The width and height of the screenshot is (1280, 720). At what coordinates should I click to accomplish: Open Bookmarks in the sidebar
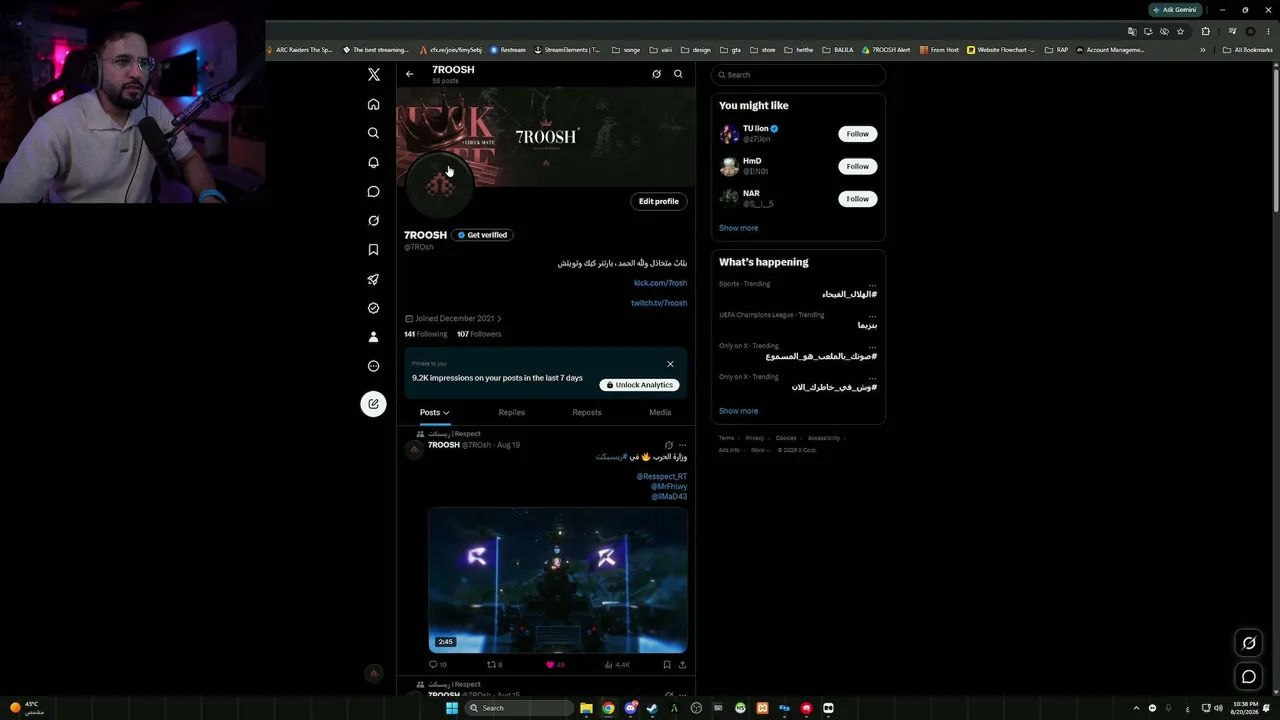373,250
